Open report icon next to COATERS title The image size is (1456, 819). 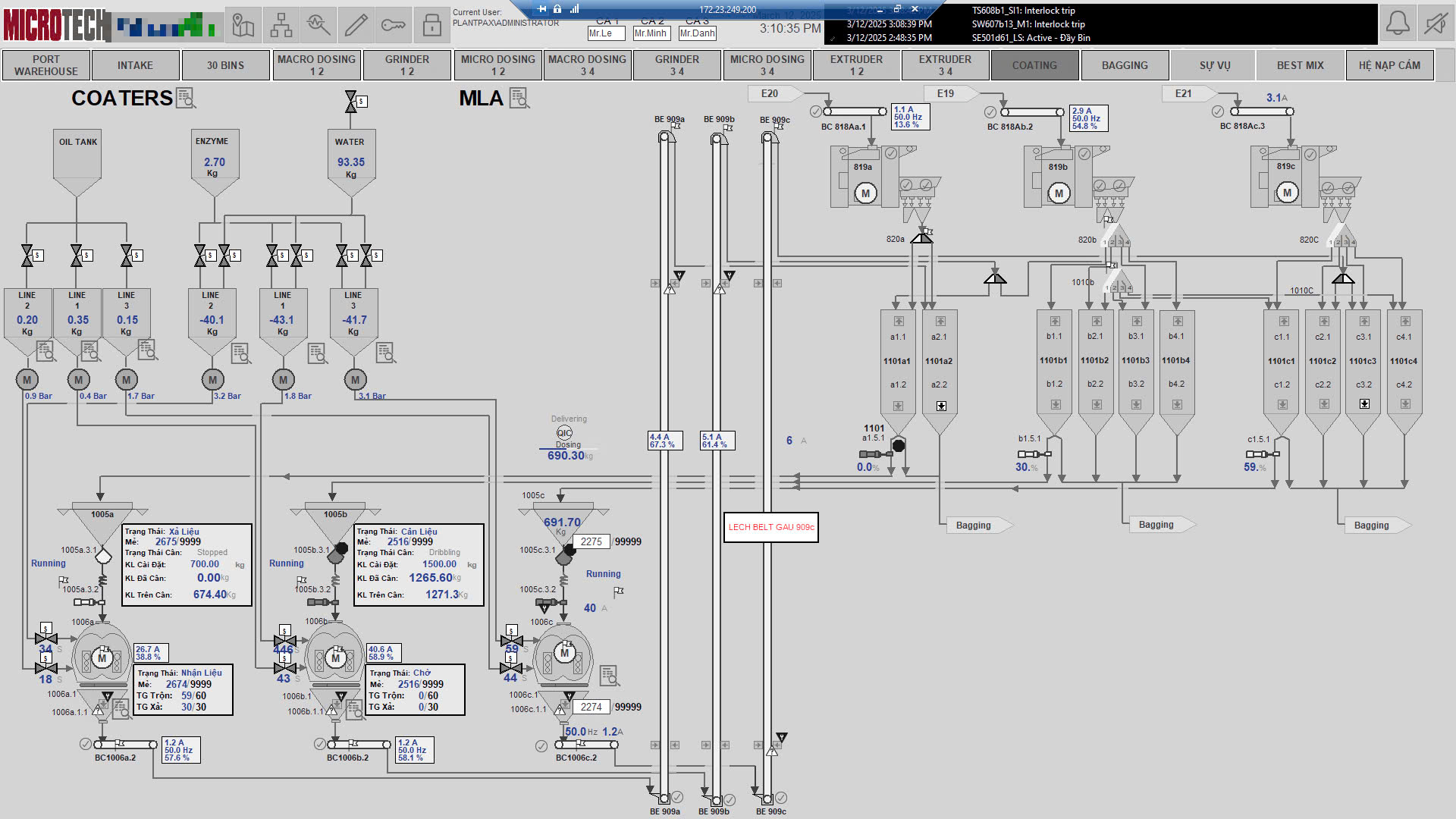click(186, 98)
